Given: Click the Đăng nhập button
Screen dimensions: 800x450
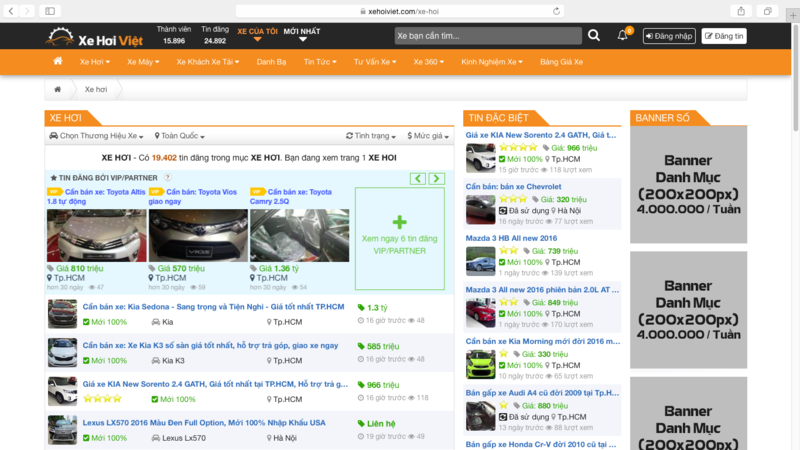Looking at the screenshot, I should [x=669, y=36].
